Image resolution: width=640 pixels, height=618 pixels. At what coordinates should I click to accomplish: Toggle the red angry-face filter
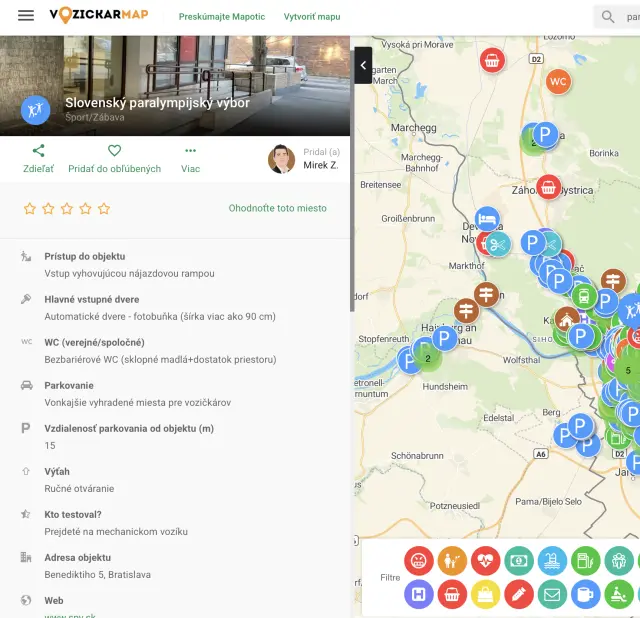click(419, 560)
